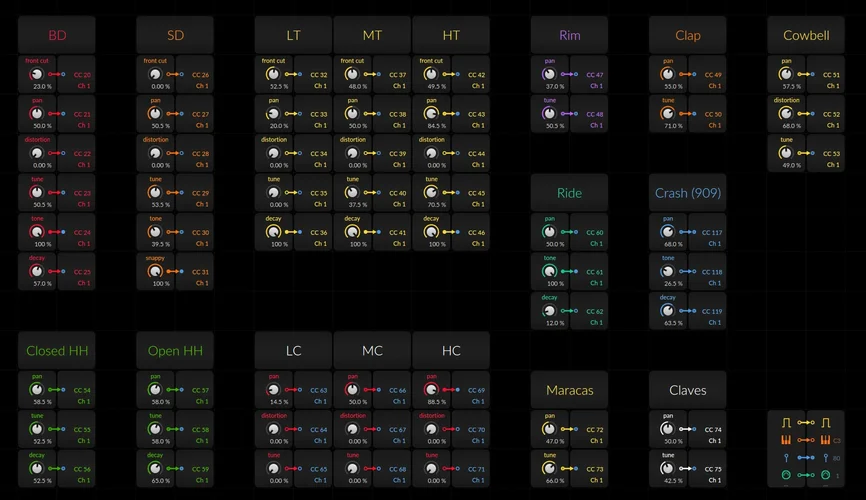The width and height of the screenshot is (866, 500).
Task: Click the left yellow pulse-wave icon in legend
Action: [786, 423]
